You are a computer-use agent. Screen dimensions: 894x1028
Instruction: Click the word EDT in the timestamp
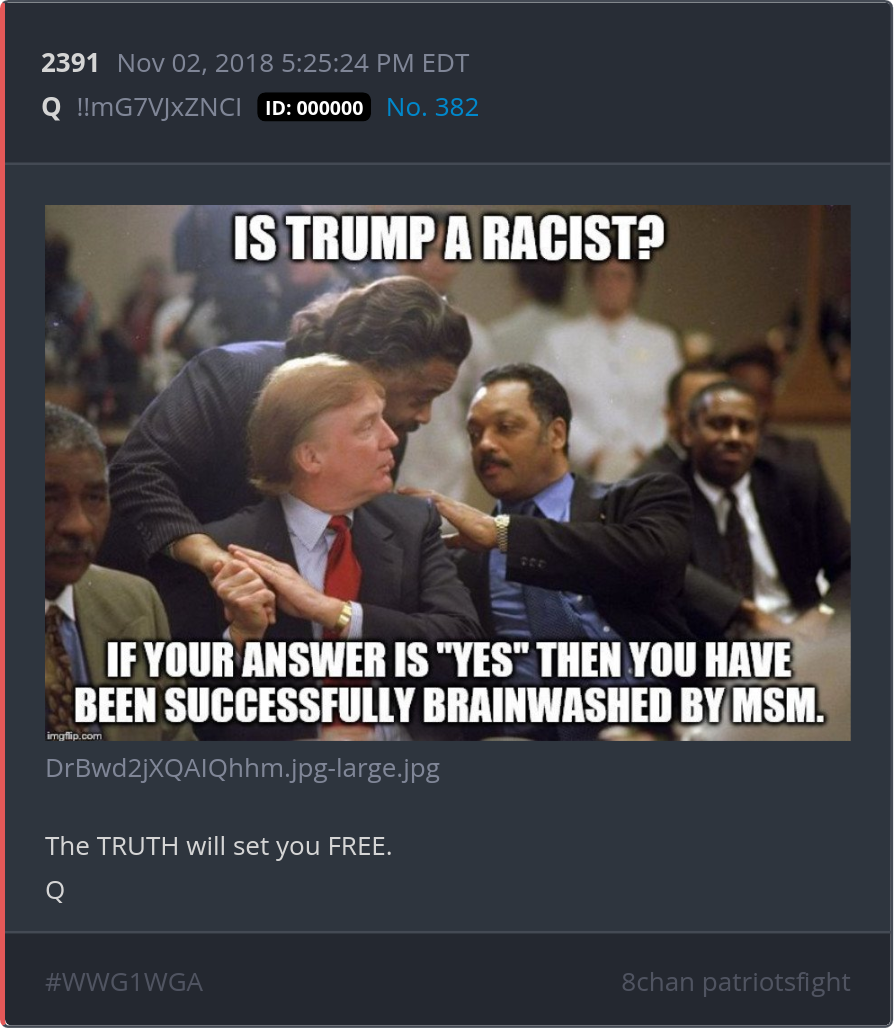point(445,64)
